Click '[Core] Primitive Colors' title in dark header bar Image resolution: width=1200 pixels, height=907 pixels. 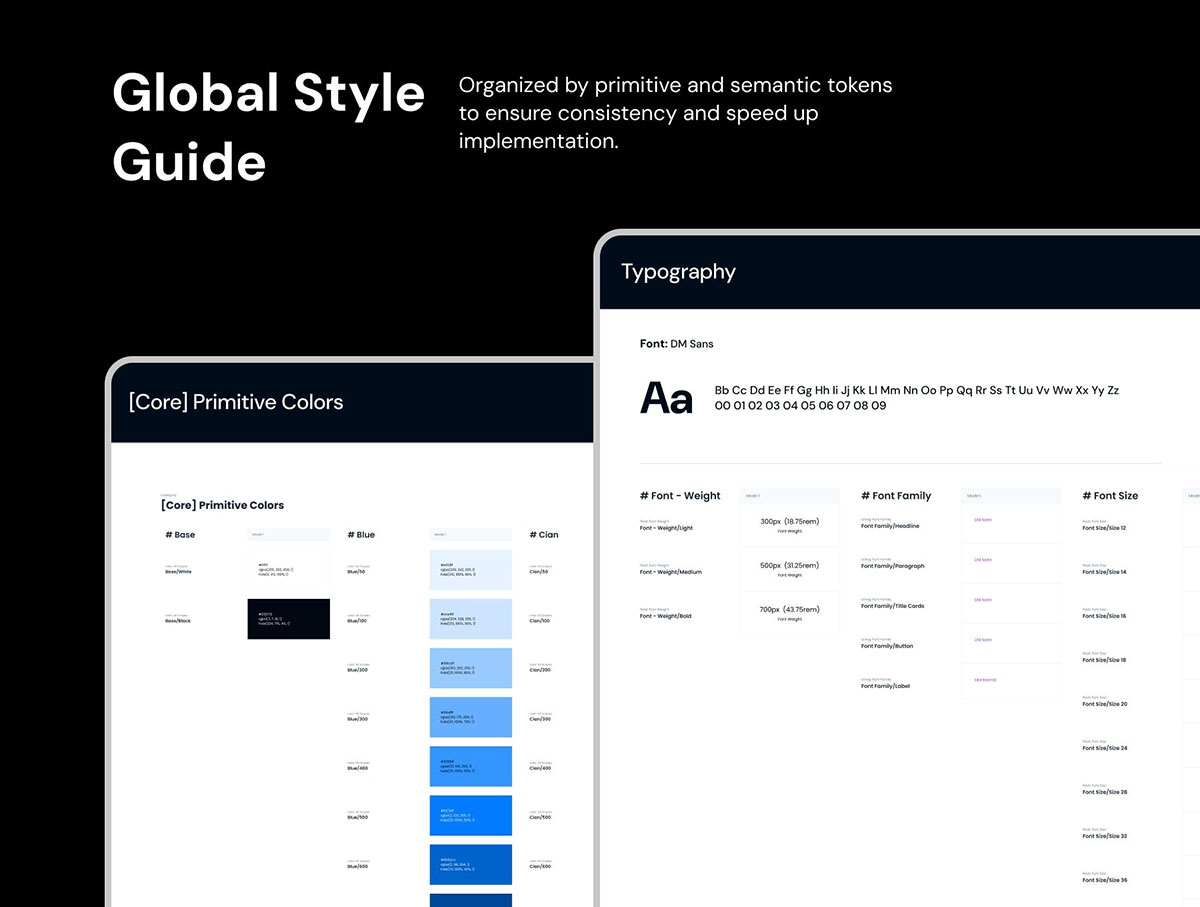pos(236,402)
